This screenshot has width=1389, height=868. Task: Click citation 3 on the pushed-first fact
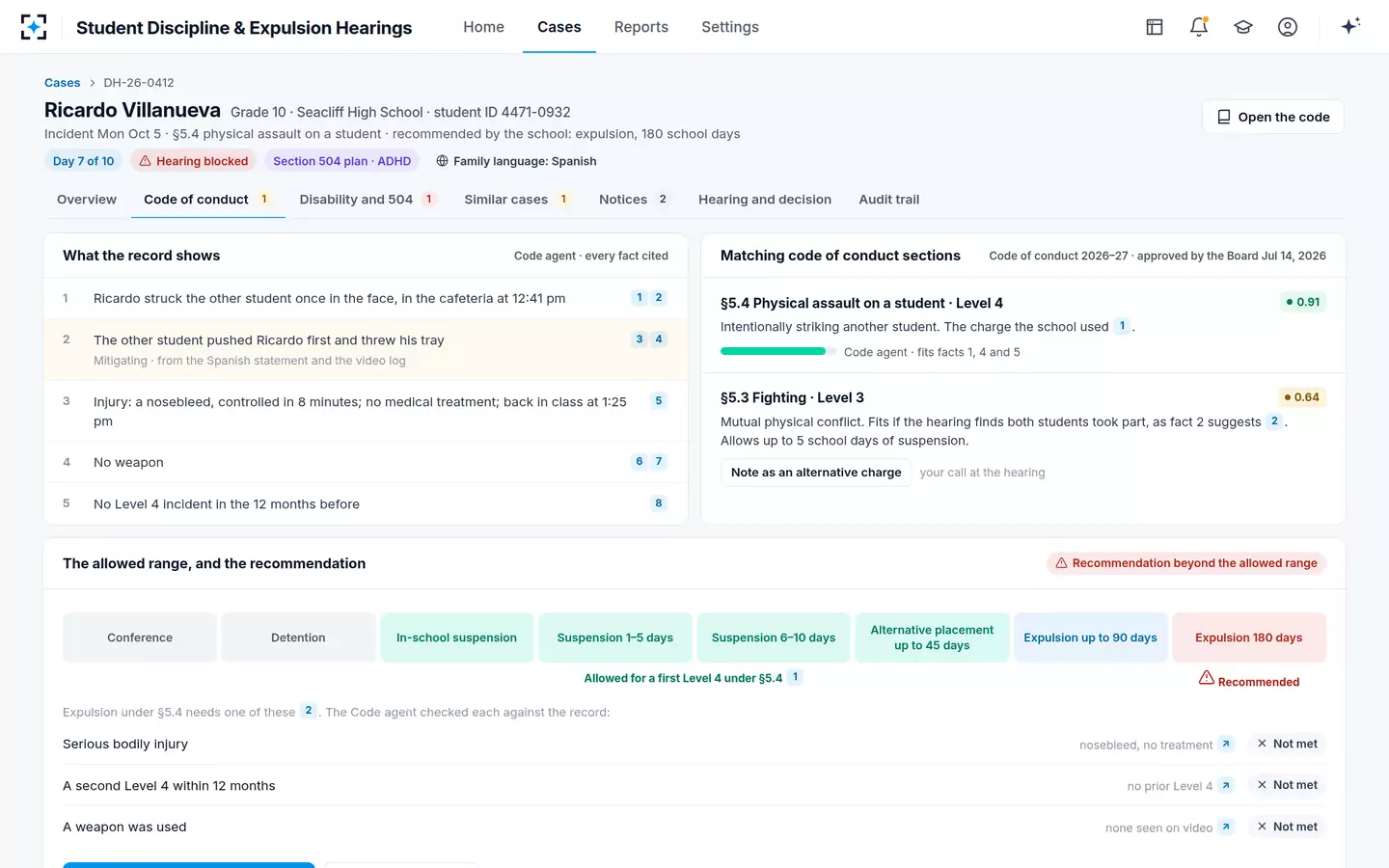(640, 339)
